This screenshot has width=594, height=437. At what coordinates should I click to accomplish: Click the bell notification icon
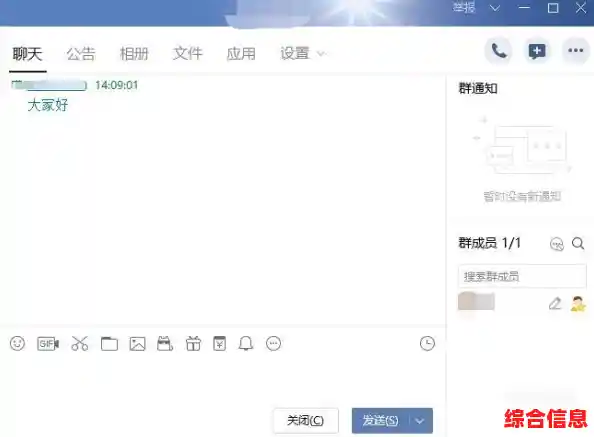click(x=246, y=343)
